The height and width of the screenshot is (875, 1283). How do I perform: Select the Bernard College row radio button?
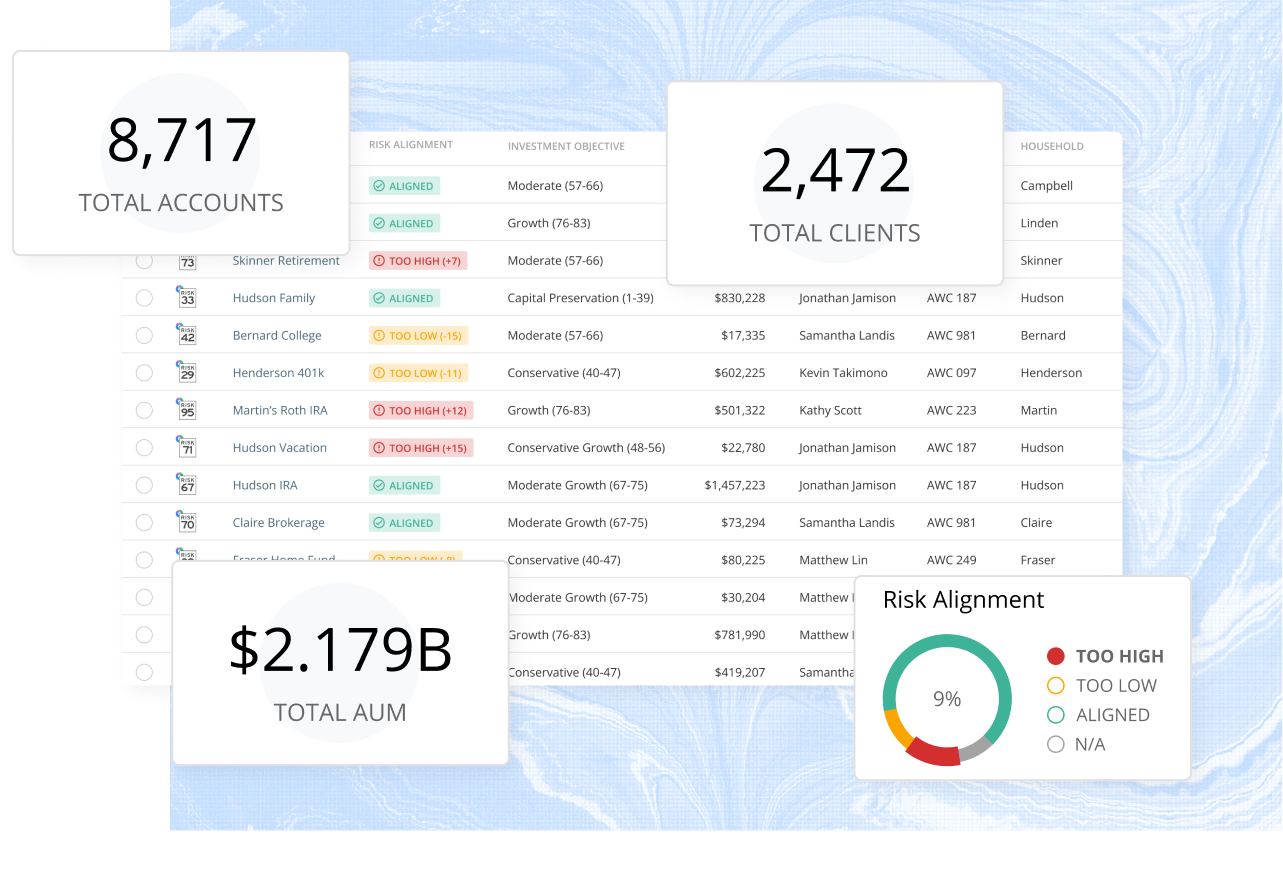[x=144, y=335]
